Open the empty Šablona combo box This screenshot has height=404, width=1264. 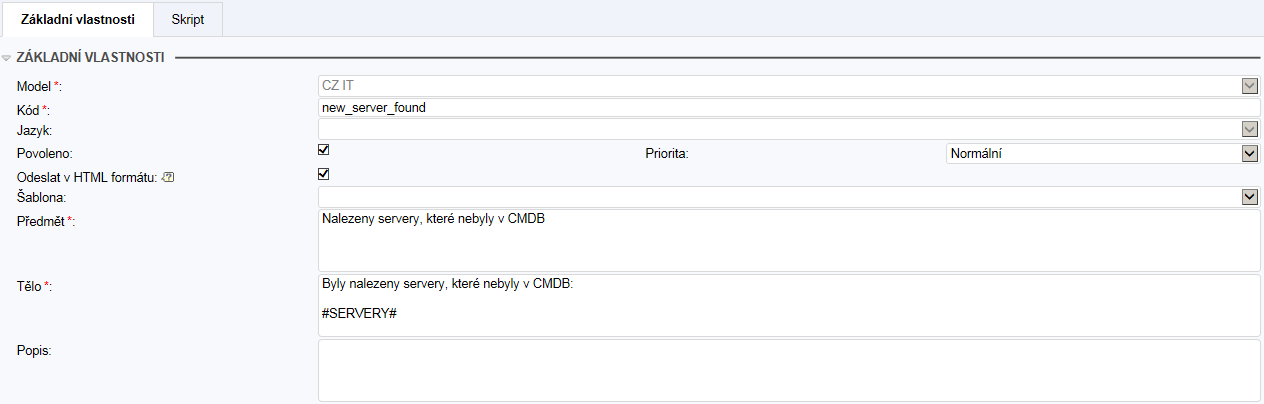pos(780,197)
